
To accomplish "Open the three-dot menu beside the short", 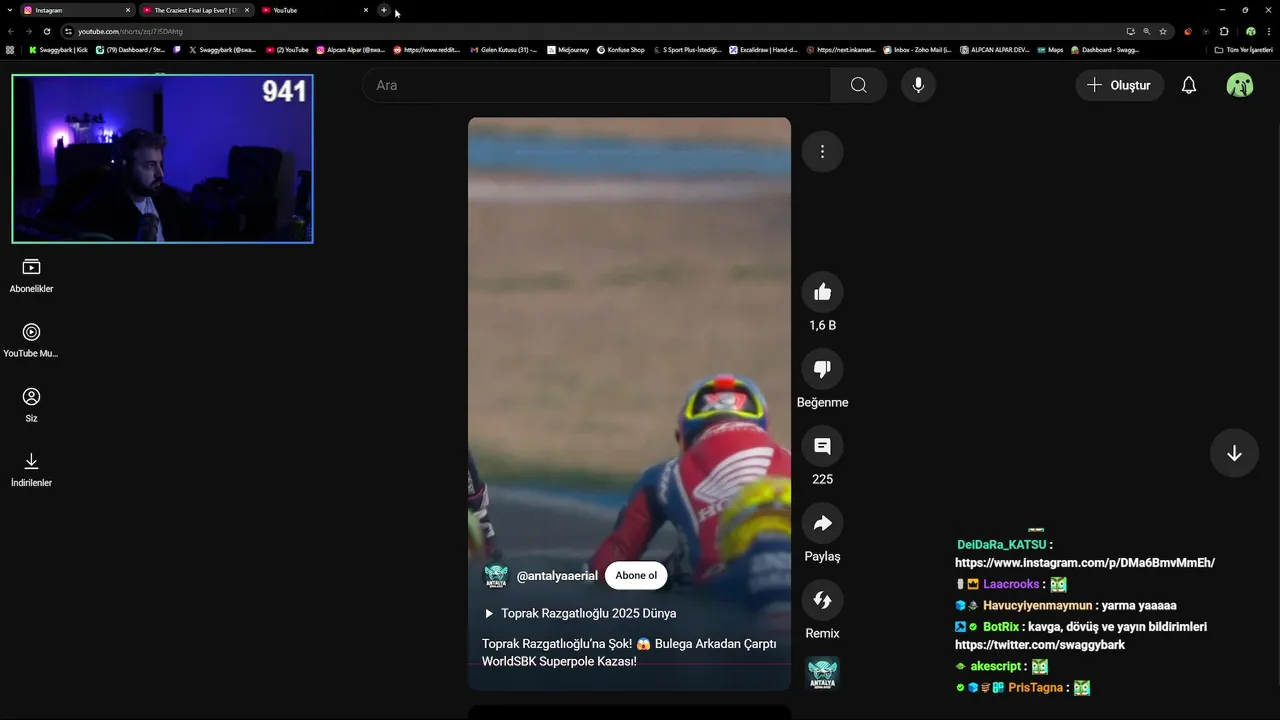I will click(822, 151).
